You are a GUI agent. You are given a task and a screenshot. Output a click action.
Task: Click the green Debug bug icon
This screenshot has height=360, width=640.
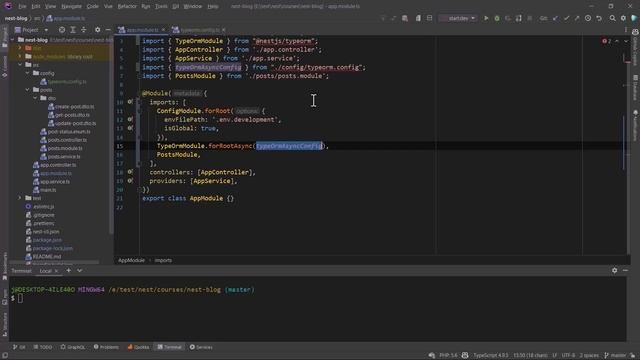497,18
